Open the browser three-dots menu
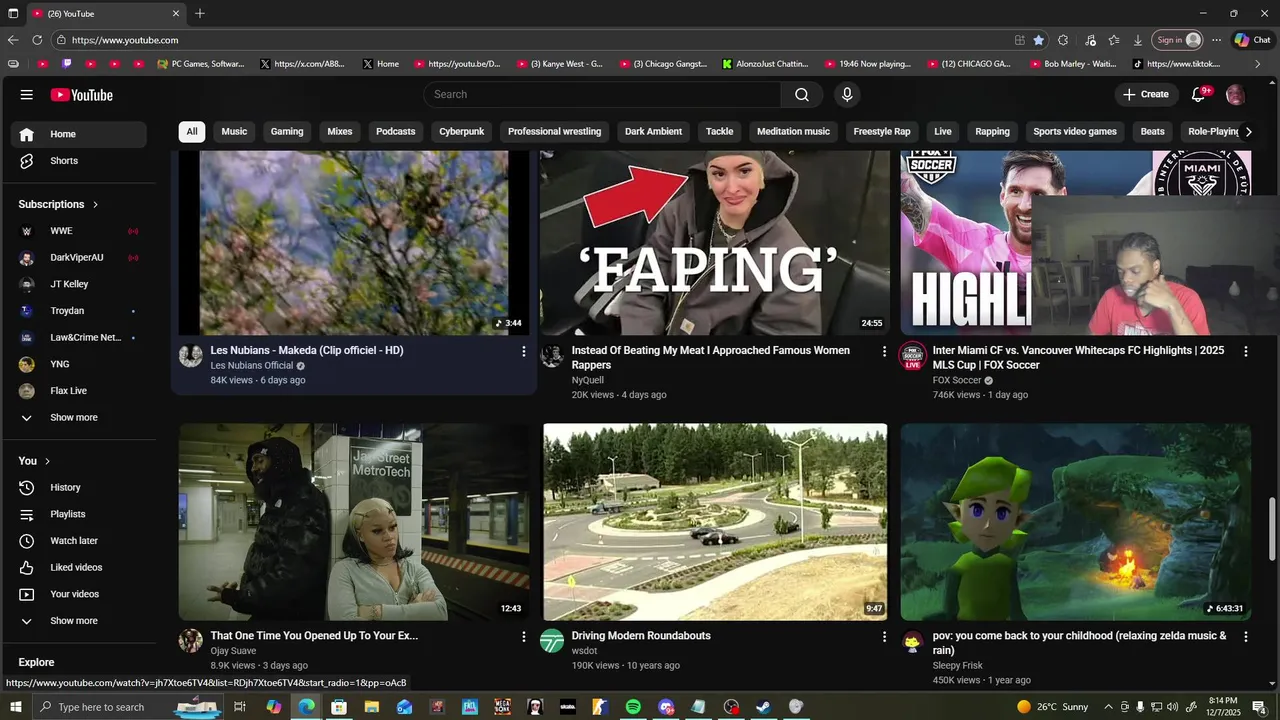Image resolution: width=1280 pixels, height=720 pixels. click(1216, 40)
